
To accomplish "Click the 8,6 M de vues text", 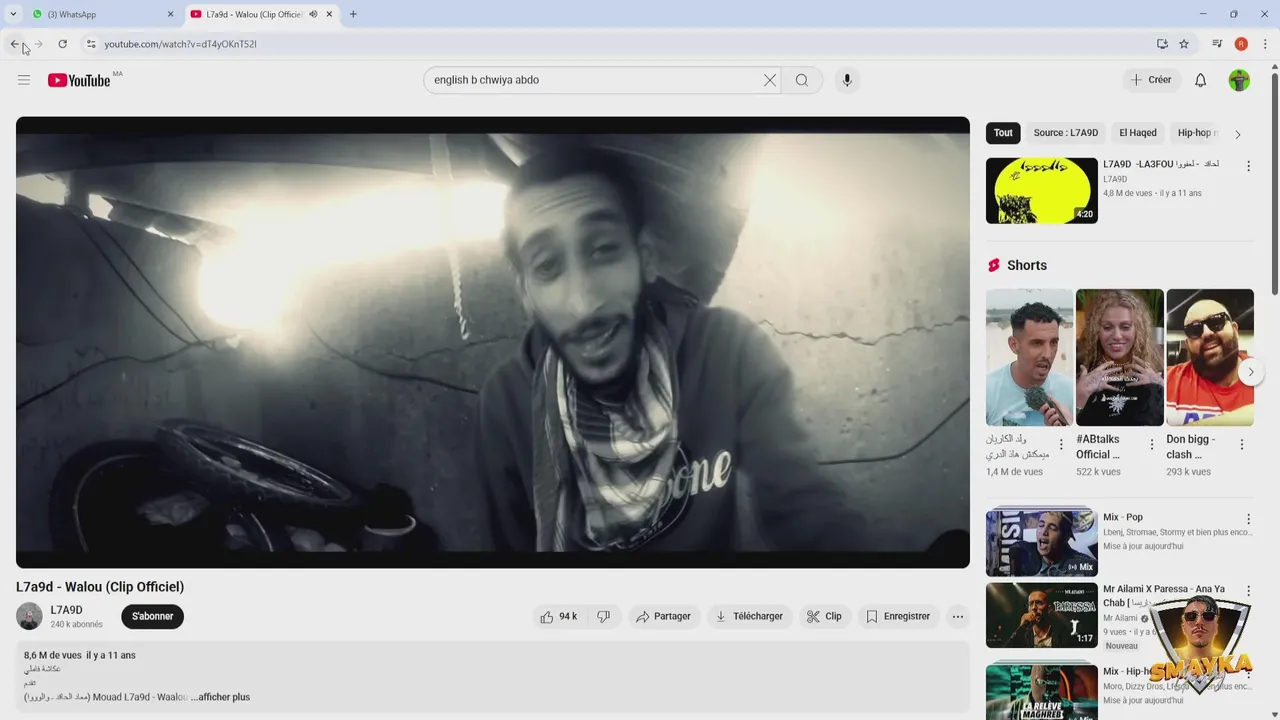I will point(53,655).
